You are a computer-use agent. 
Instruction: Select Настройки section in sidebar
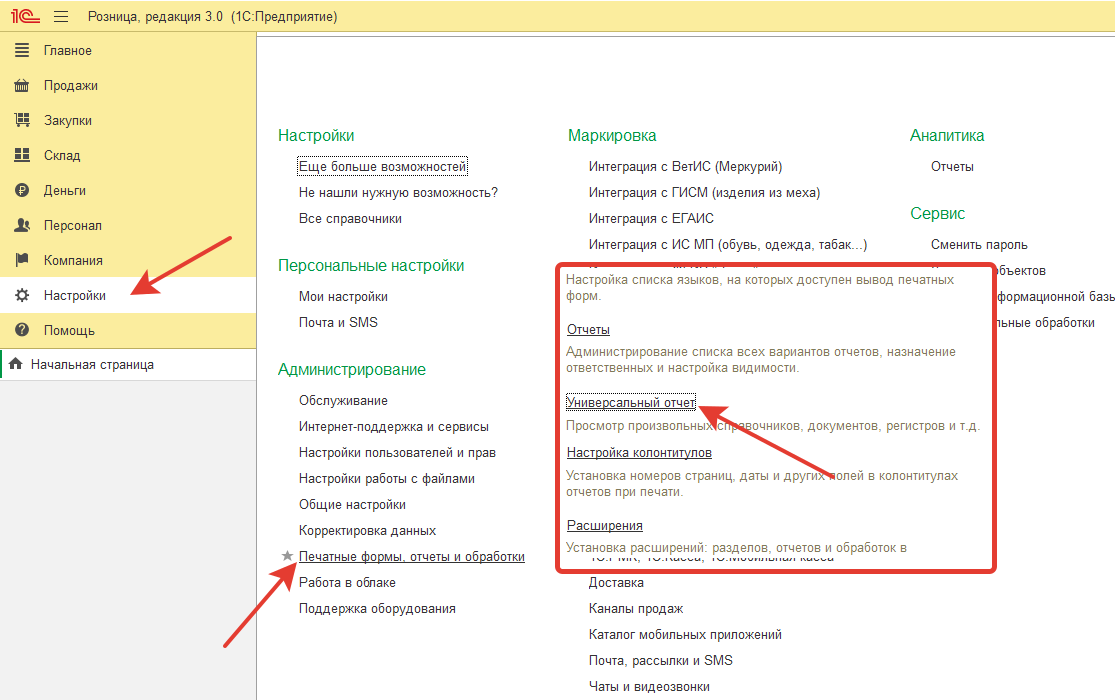74,296
